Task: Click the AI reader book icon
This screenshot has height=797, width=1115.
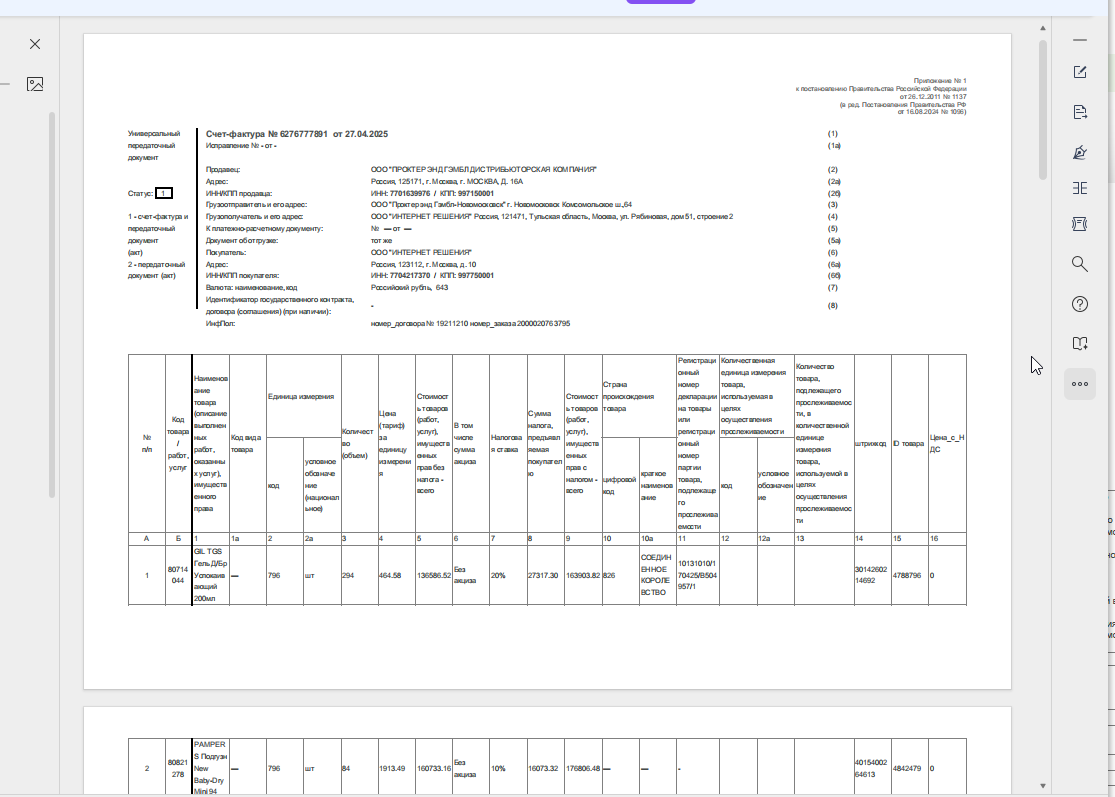Action: (x=1079, y=343)
